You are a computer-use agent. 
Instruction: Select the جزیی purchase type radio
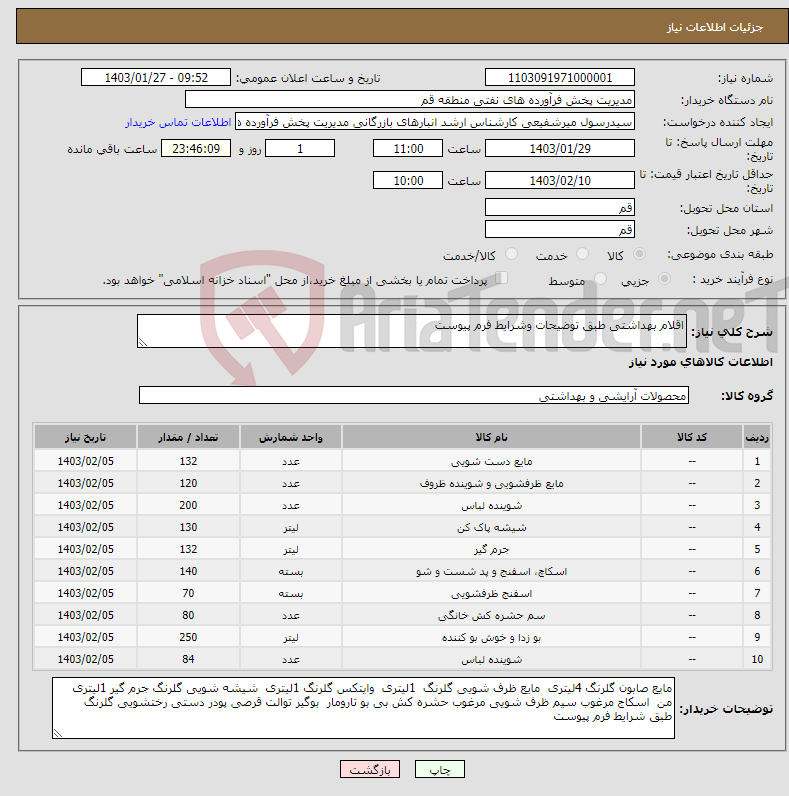pyautogui.click(x=664, y=279)
